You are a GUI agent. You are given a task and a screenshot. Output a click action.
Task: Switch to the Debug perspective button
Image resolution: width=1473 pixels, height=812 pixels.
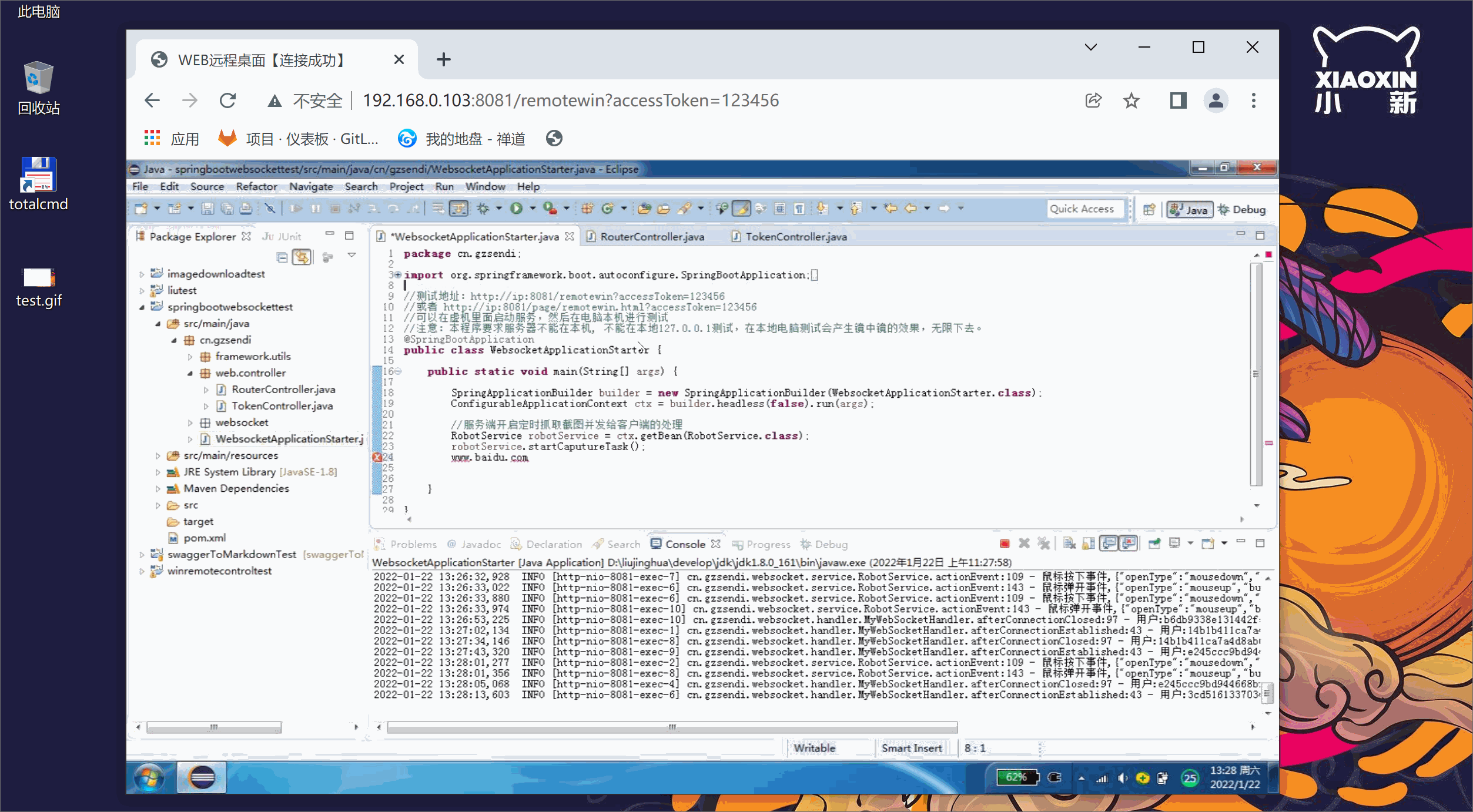1242,210
